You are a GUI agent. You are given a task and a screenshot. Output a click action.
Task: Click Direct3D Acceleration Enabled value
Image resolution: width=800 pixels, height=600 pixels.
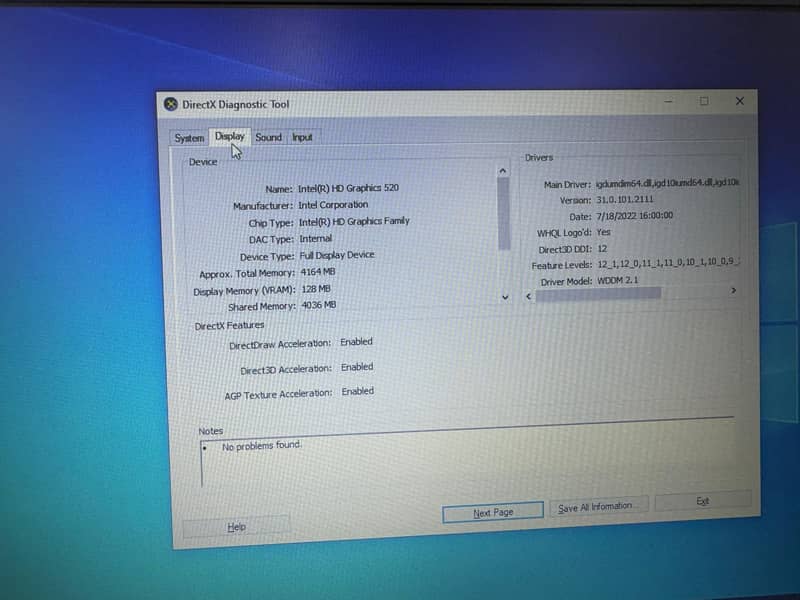coord(357,367)
